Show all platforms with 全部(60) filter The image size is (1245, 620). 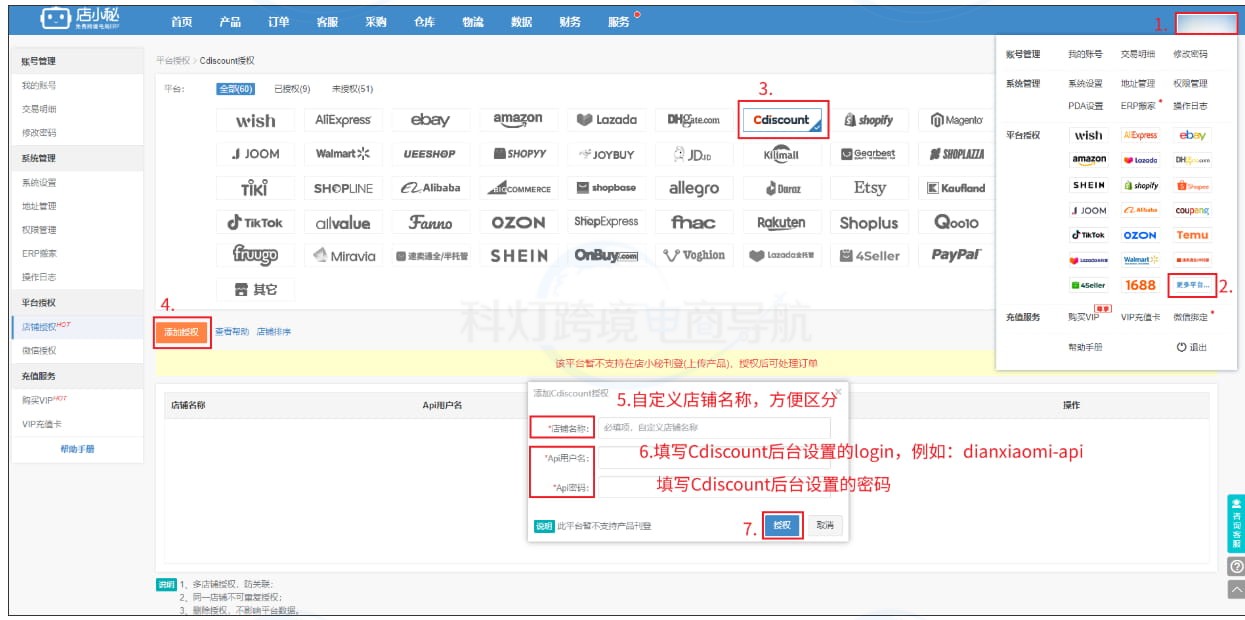[x=236, y=89]
